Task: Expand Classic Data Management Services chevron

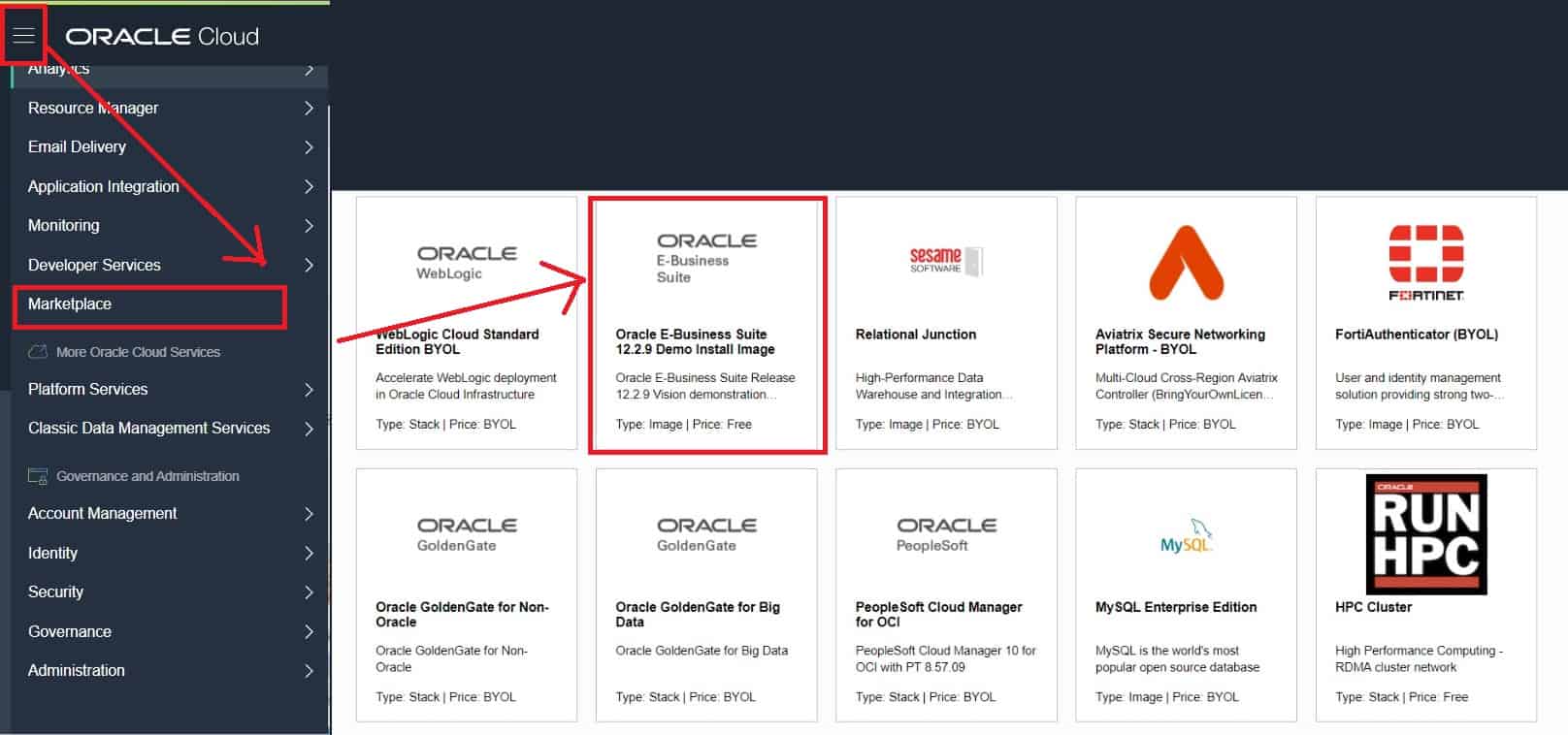Action: pos(309,429)
